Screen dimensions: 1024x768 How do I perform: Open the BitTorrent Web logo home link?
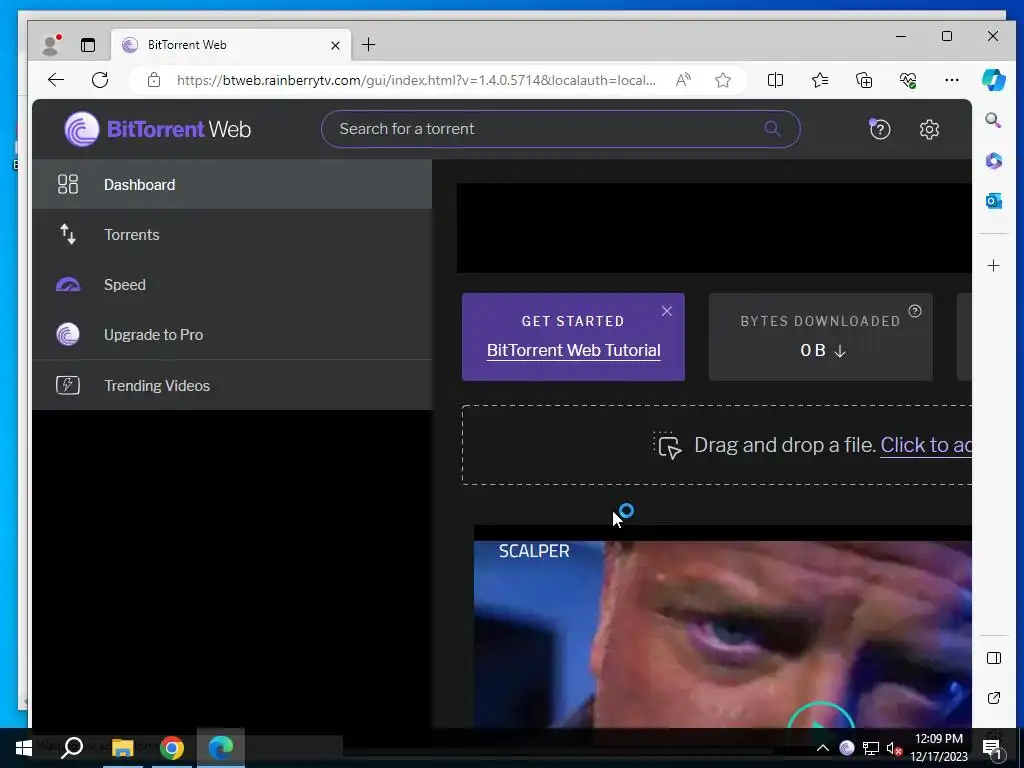[x=157, y=129]
